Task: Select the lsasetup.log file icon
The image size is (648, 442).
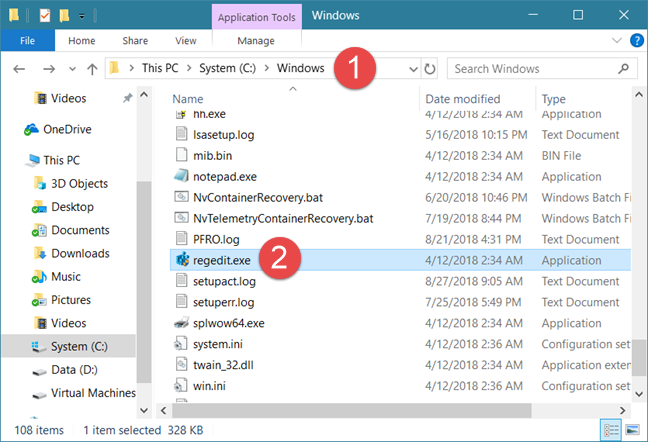Action: (181, 134)
